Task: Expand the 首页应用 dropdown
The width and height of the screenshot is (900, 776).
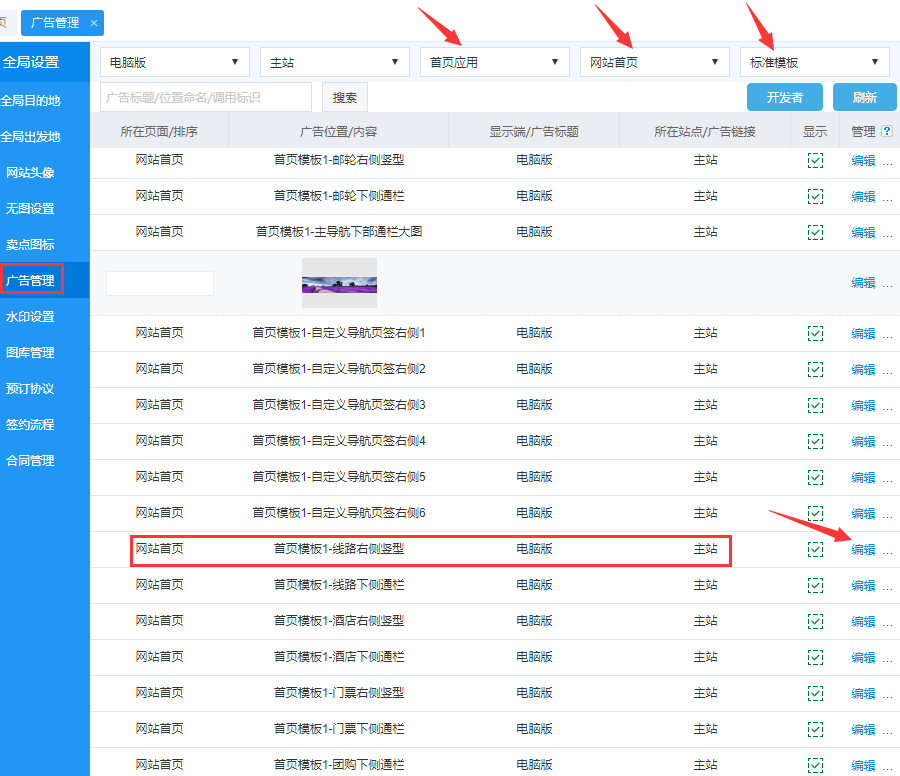Action: (494, 62)
